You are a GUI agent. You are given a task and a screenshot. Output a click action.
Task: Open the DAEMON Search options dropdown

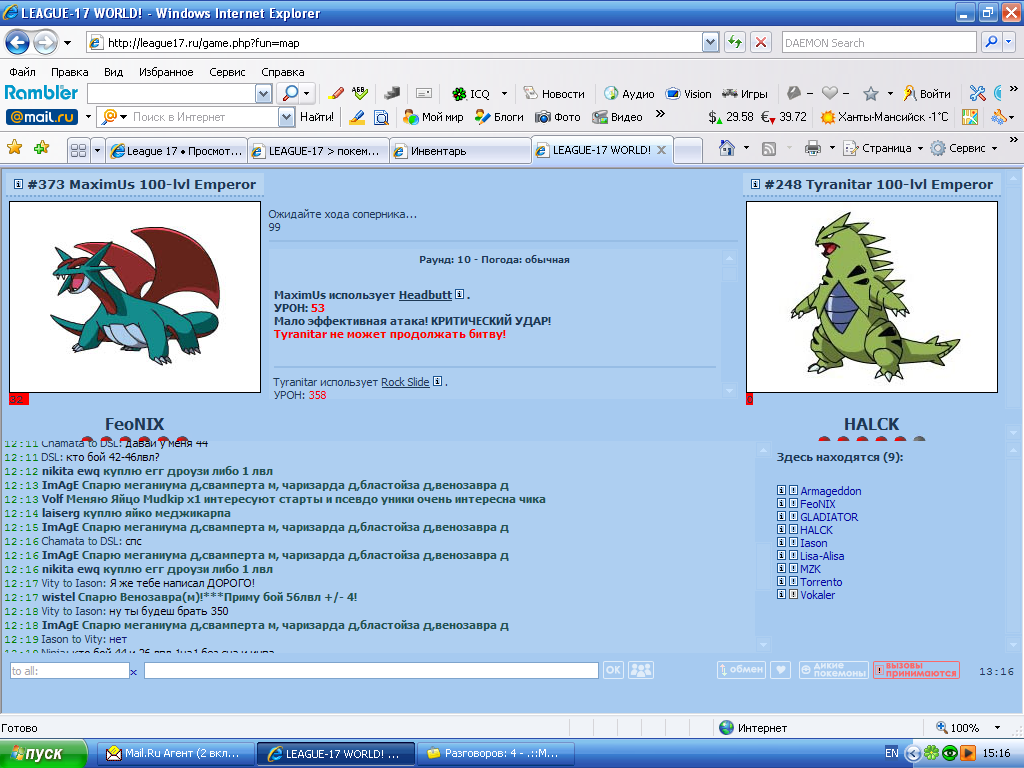pos(1009,42)
